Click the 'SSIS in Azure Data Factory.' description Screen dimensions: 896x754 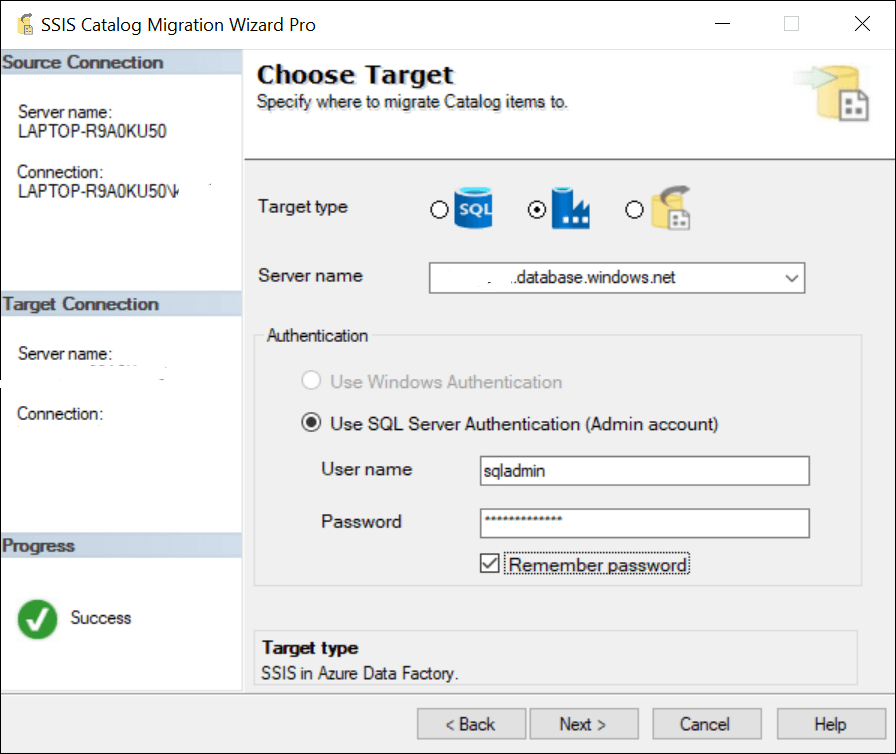click(x=359, y=673)
